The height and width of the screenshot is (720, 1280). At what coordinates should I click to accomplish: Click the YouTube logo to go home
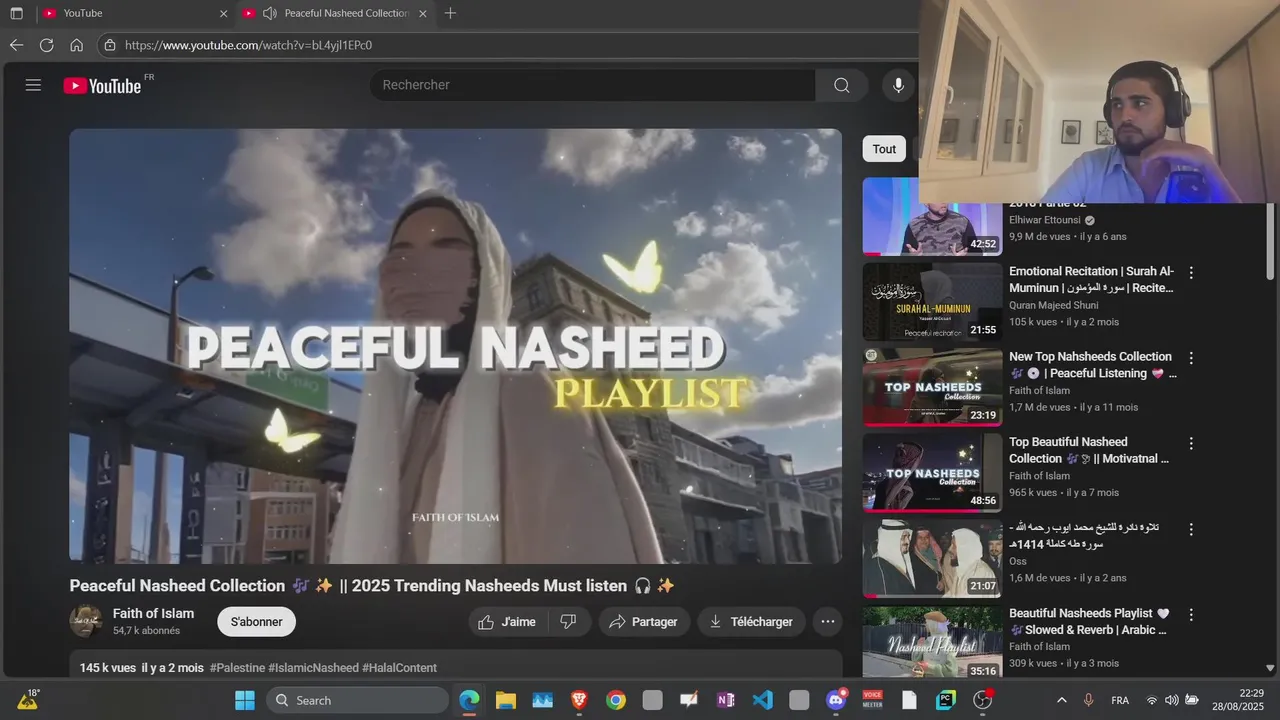coord(103,85)
